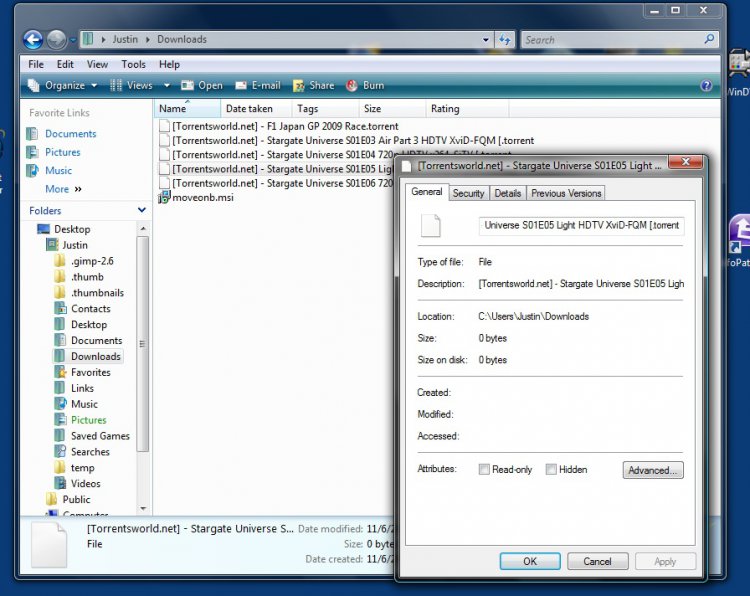Image resolution: width=750 pixels, height=596 pixels.
Task: Select .thumbnails folder in tree
Action: pyautogui.click(x=97, y=292)
